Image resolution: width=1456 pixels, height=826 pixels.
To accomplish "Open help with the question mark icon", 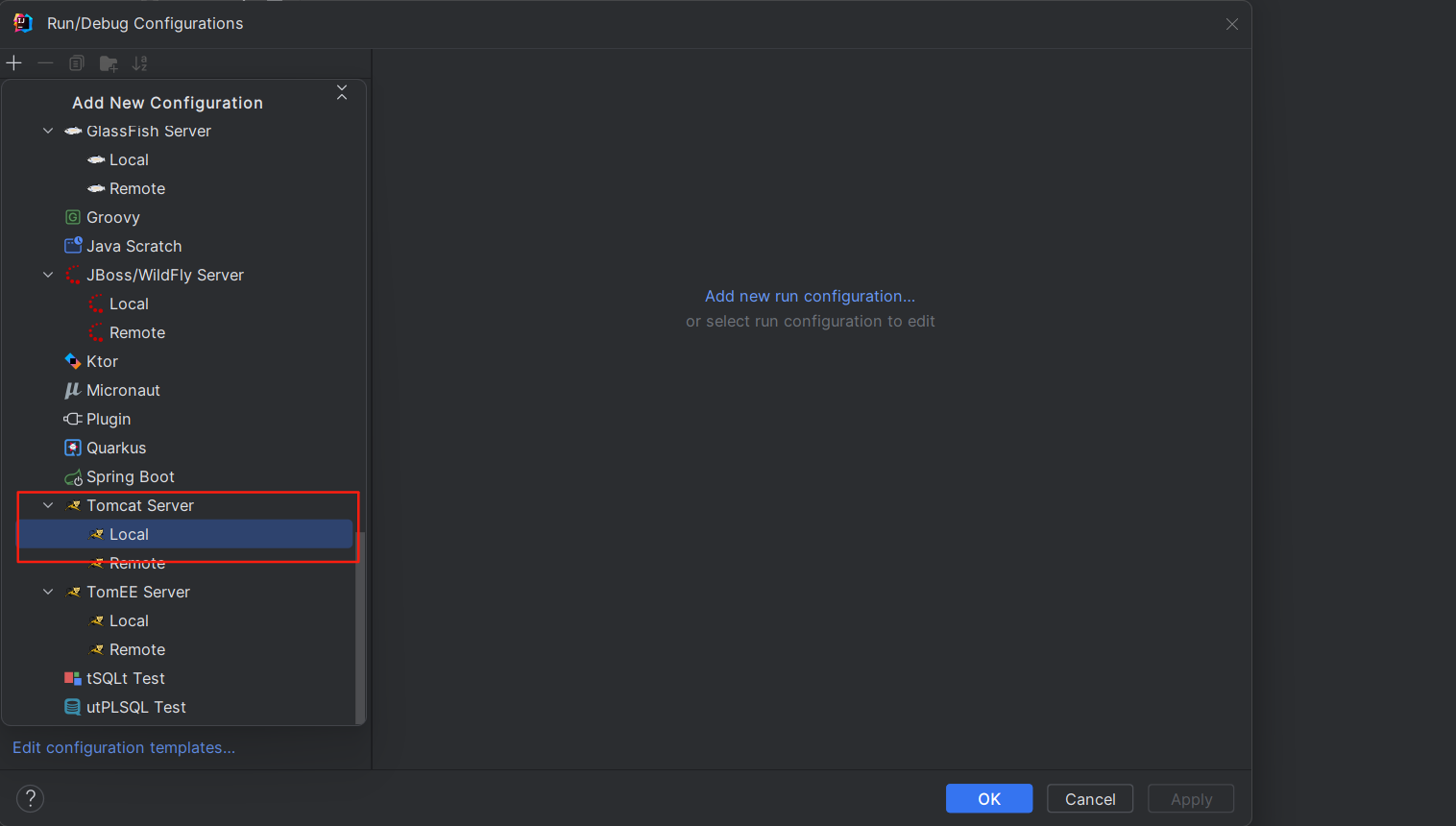I will pyautogui.click(x=31, y=798).
